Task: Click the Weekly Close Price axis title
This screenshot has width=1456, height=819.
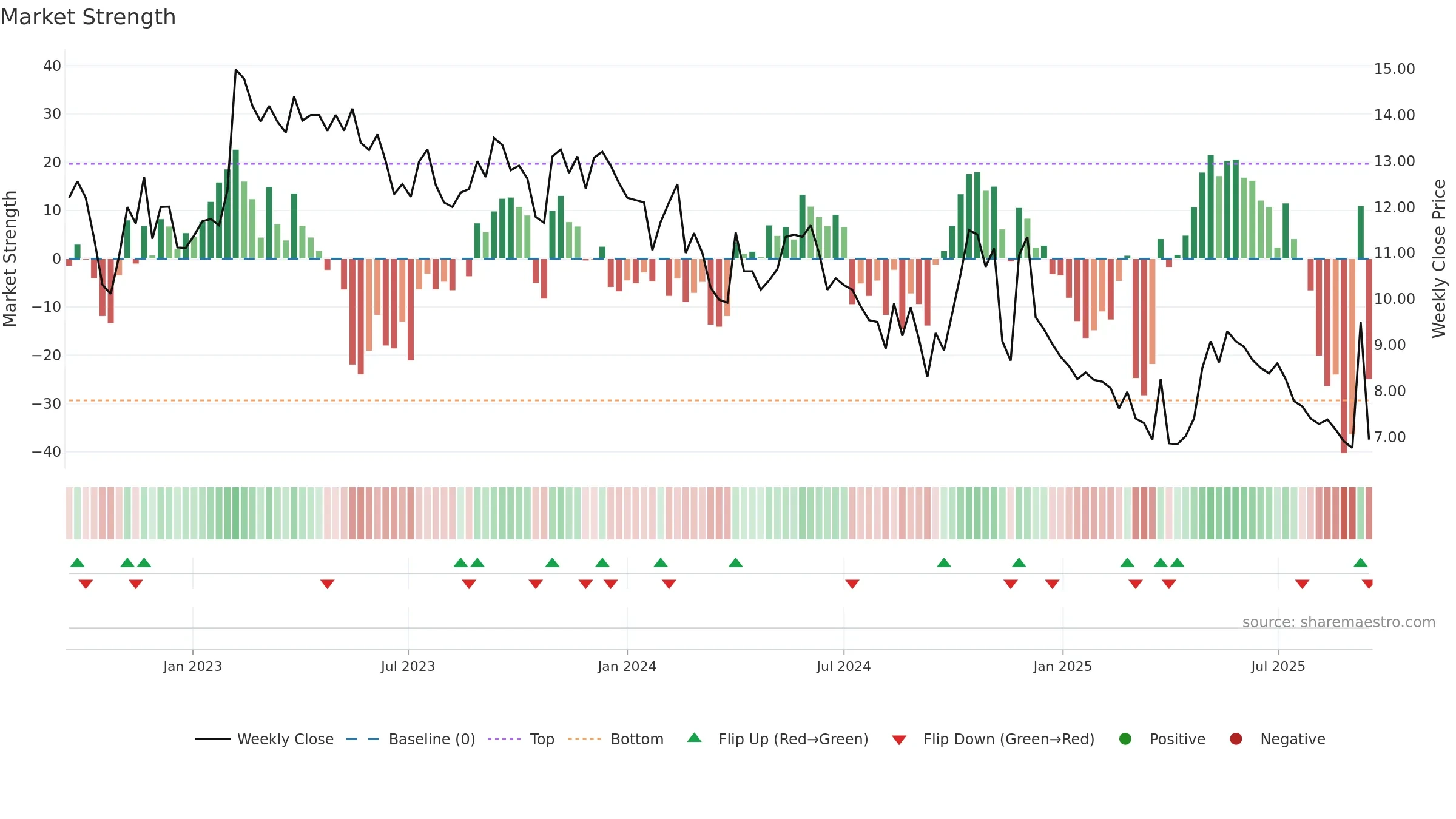Action: click(x=1439, y=258)
